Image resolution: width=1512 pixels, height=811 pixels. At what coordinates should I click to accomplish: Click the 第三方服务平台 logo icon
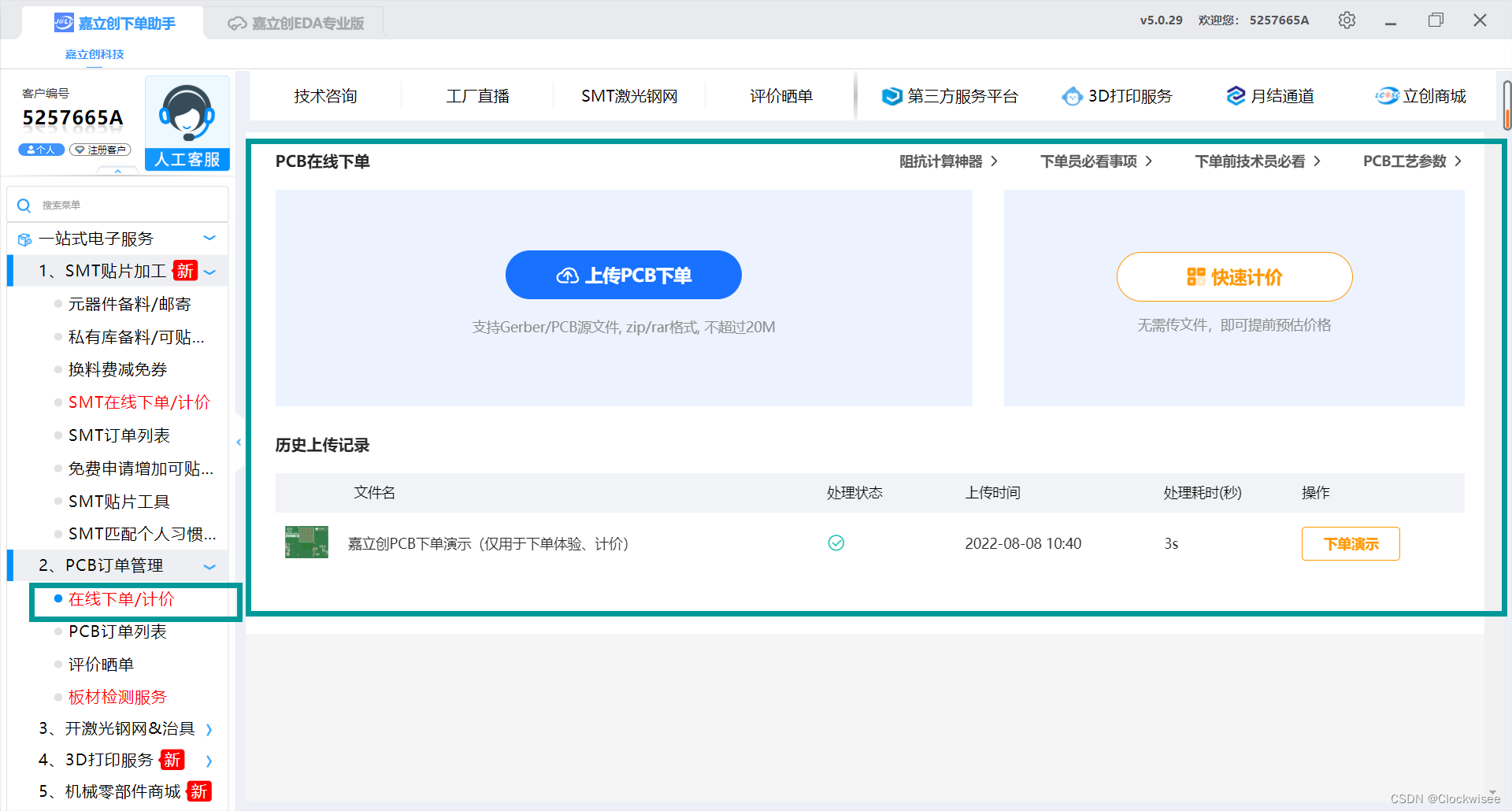tap(891, 96)
